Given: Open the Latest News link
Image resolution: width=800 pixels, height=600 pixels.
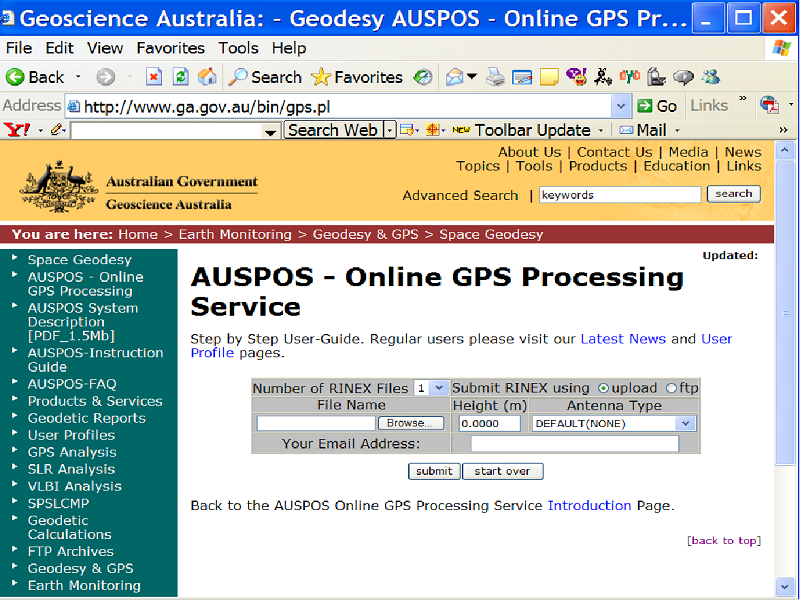Looking at the screenshot, I should click(623, 339).
